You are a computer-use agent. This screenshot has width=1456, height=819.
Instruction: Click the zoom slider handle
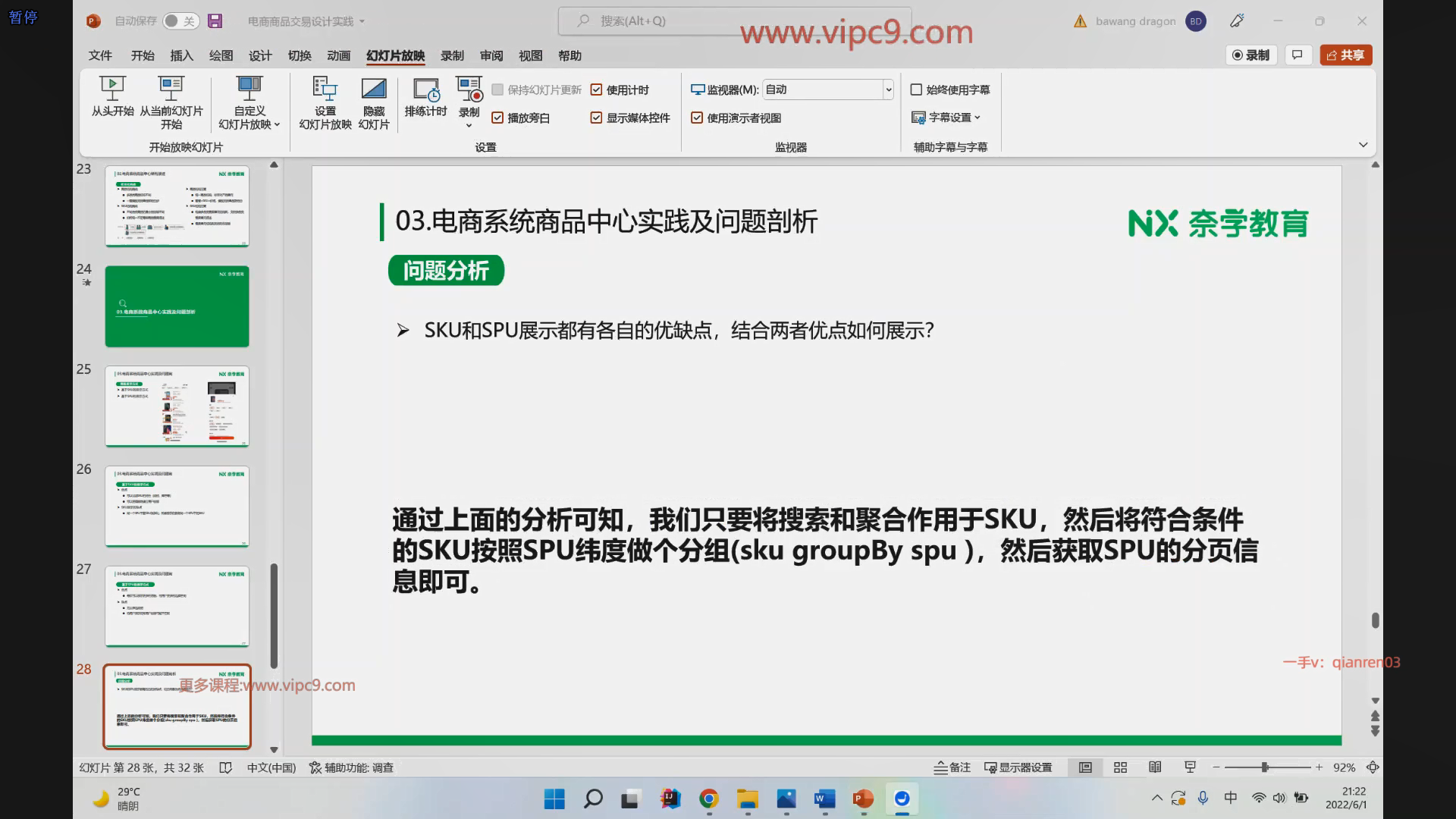click(1265, 767)
